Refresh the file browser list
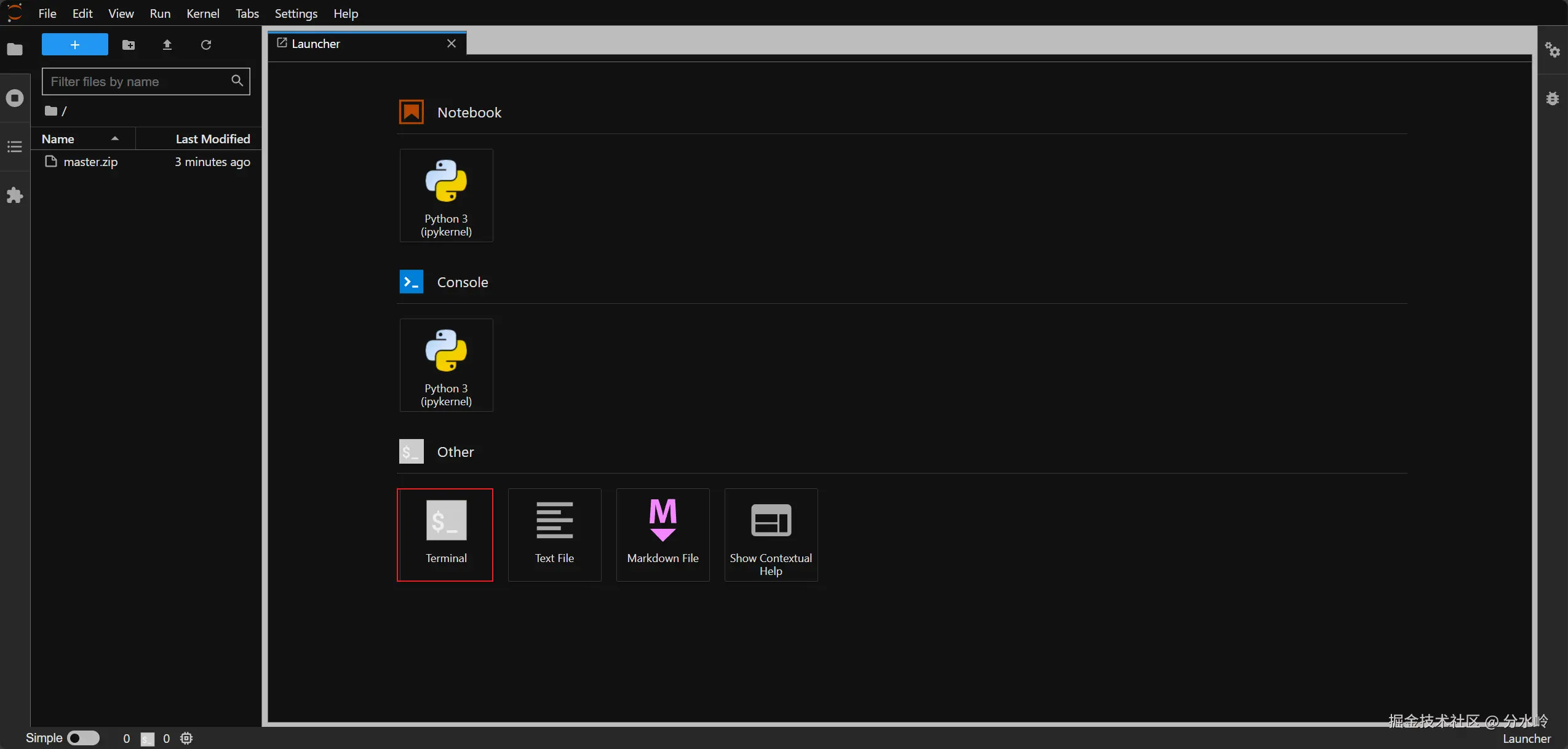 [x=205, y=45]
